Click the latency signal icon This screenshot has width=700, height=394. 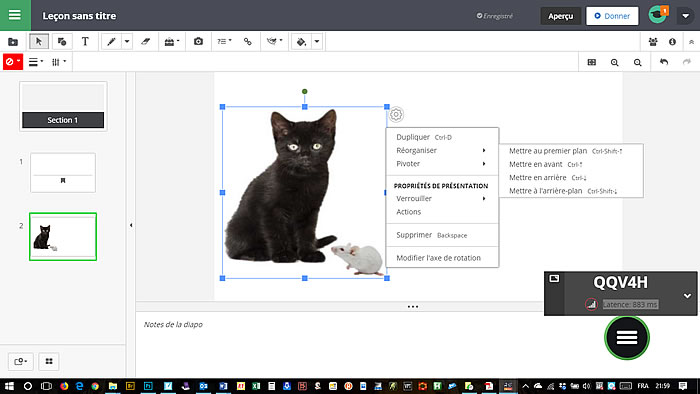tap(591, 304)
